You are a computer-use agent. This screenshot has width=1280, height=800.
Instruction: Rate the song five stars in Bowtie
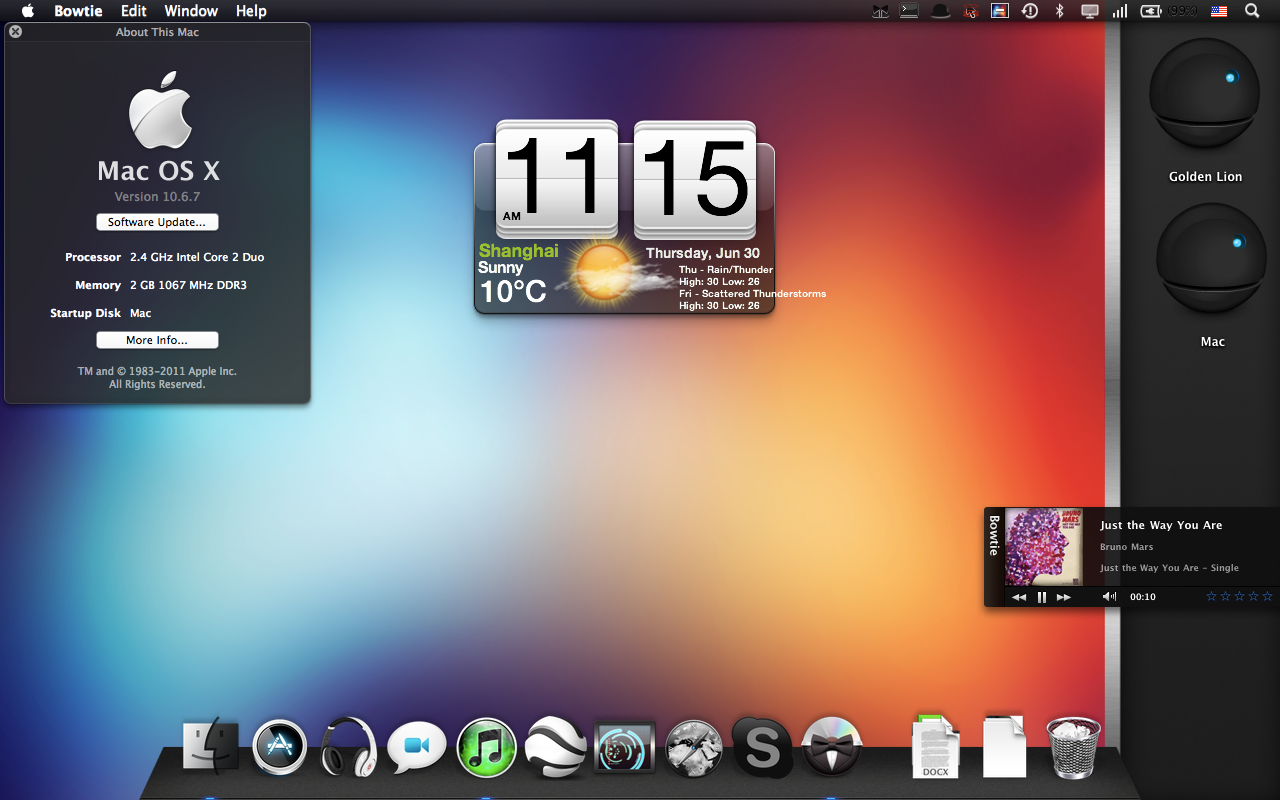pos(1268,597)
